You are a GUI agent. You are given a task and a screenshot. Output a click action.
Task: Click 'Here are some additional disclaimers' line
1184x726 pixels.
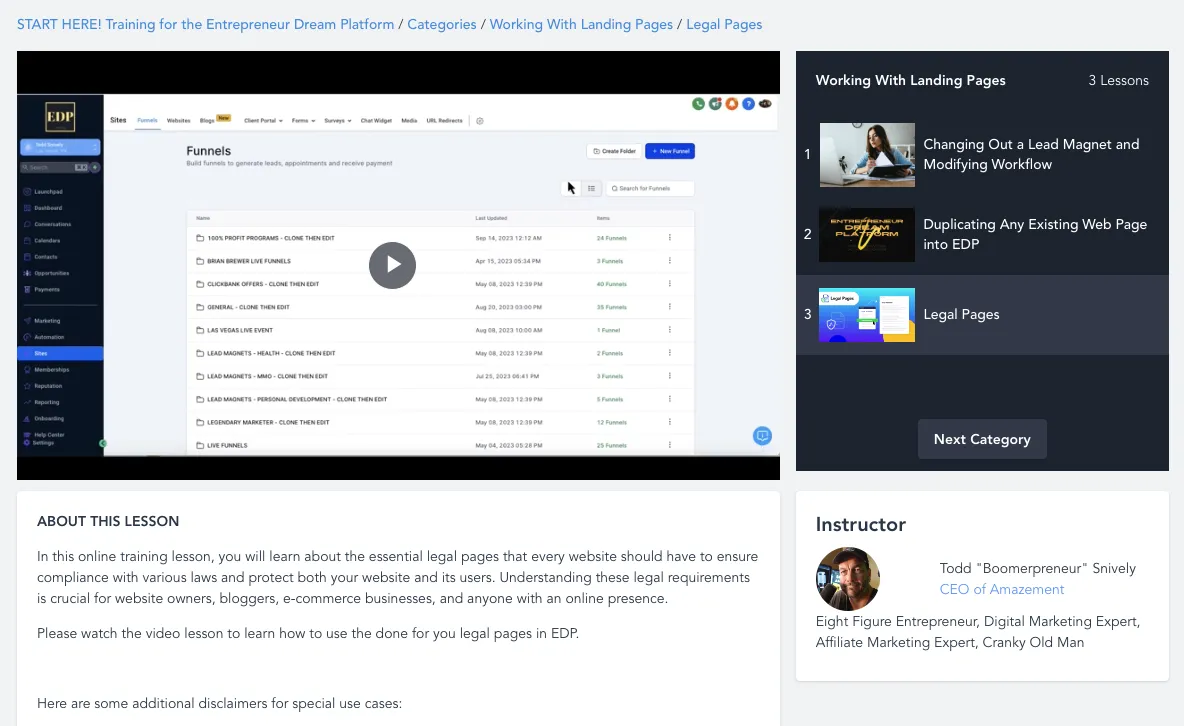click(219, 703)
